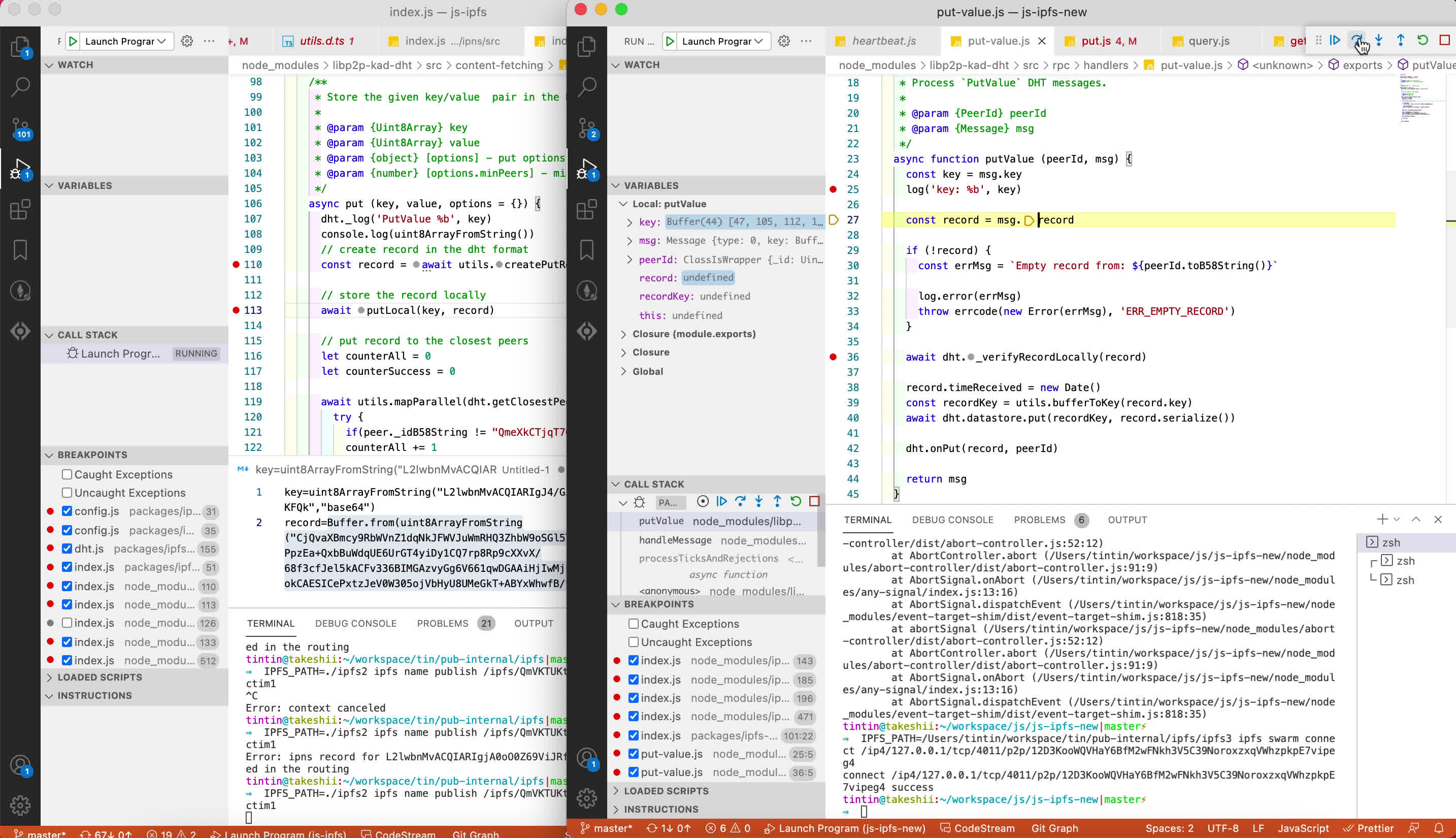Open Search in the js-ipfs activity bar

[20, 86]
